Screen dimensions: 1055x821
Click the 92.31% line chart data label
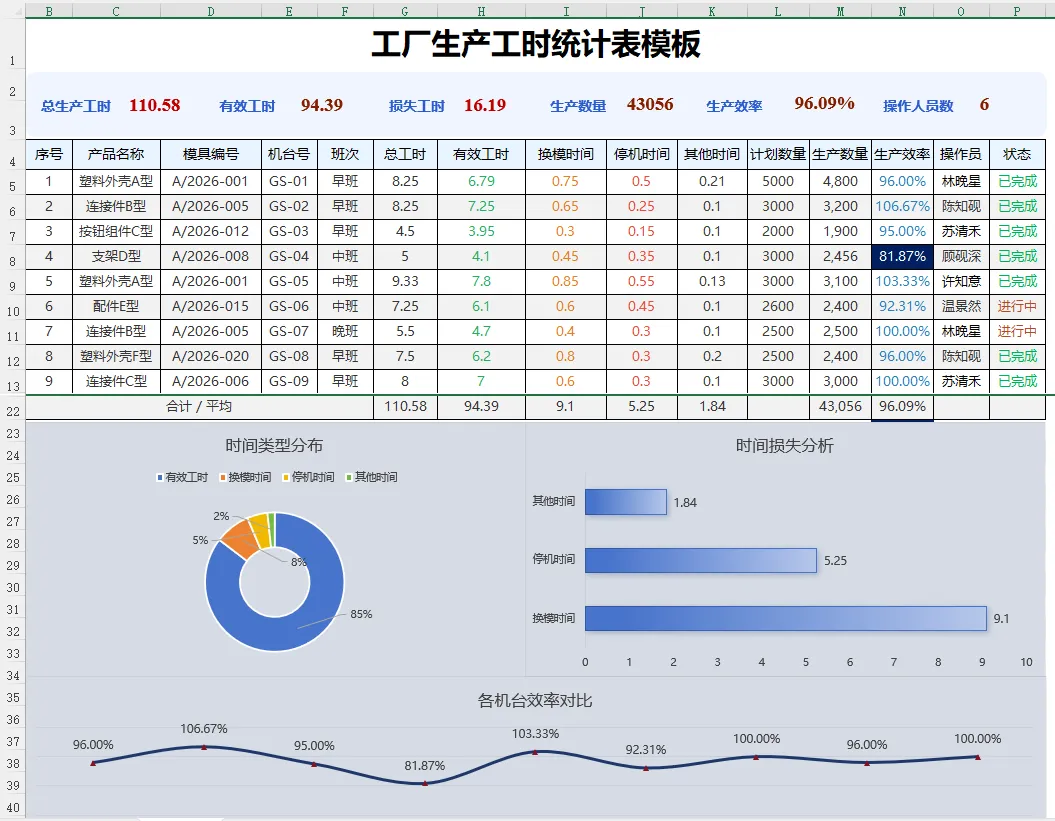tap(646, 750)
